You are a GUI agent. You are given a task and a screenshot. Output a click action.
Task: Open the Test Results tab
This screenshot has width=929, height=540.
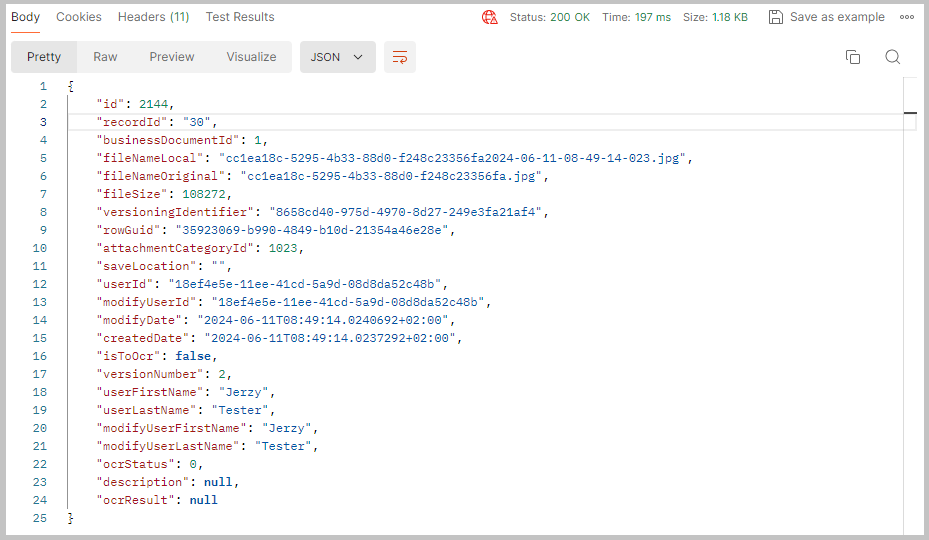point(240,17)
